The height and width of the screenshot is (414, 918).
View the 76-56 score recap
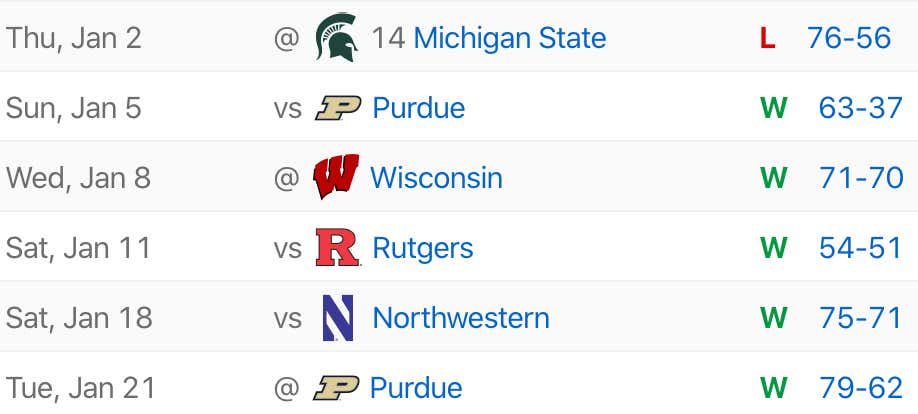(849, 38)
